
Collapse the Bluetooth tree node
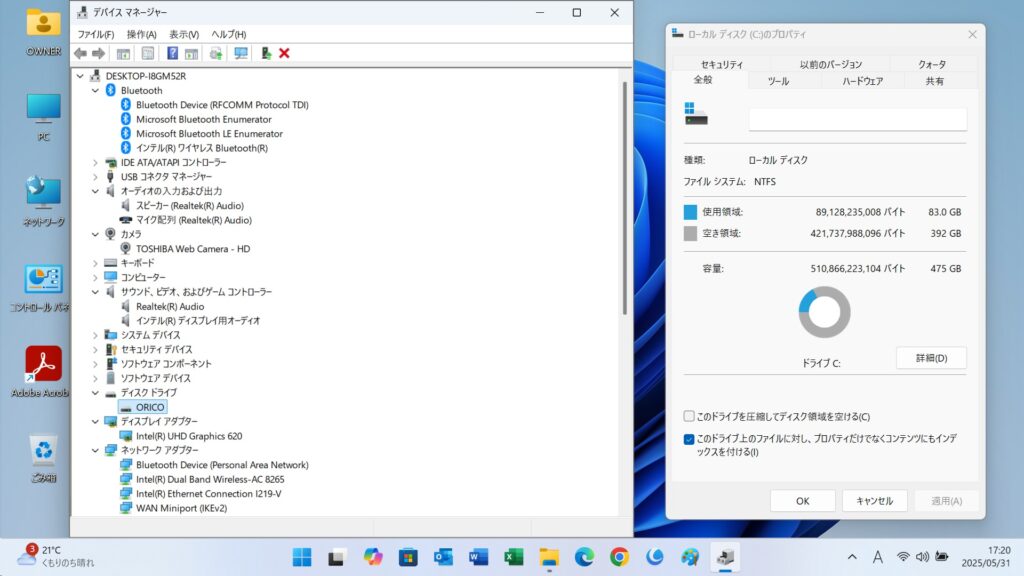click(x=96, y=90)
